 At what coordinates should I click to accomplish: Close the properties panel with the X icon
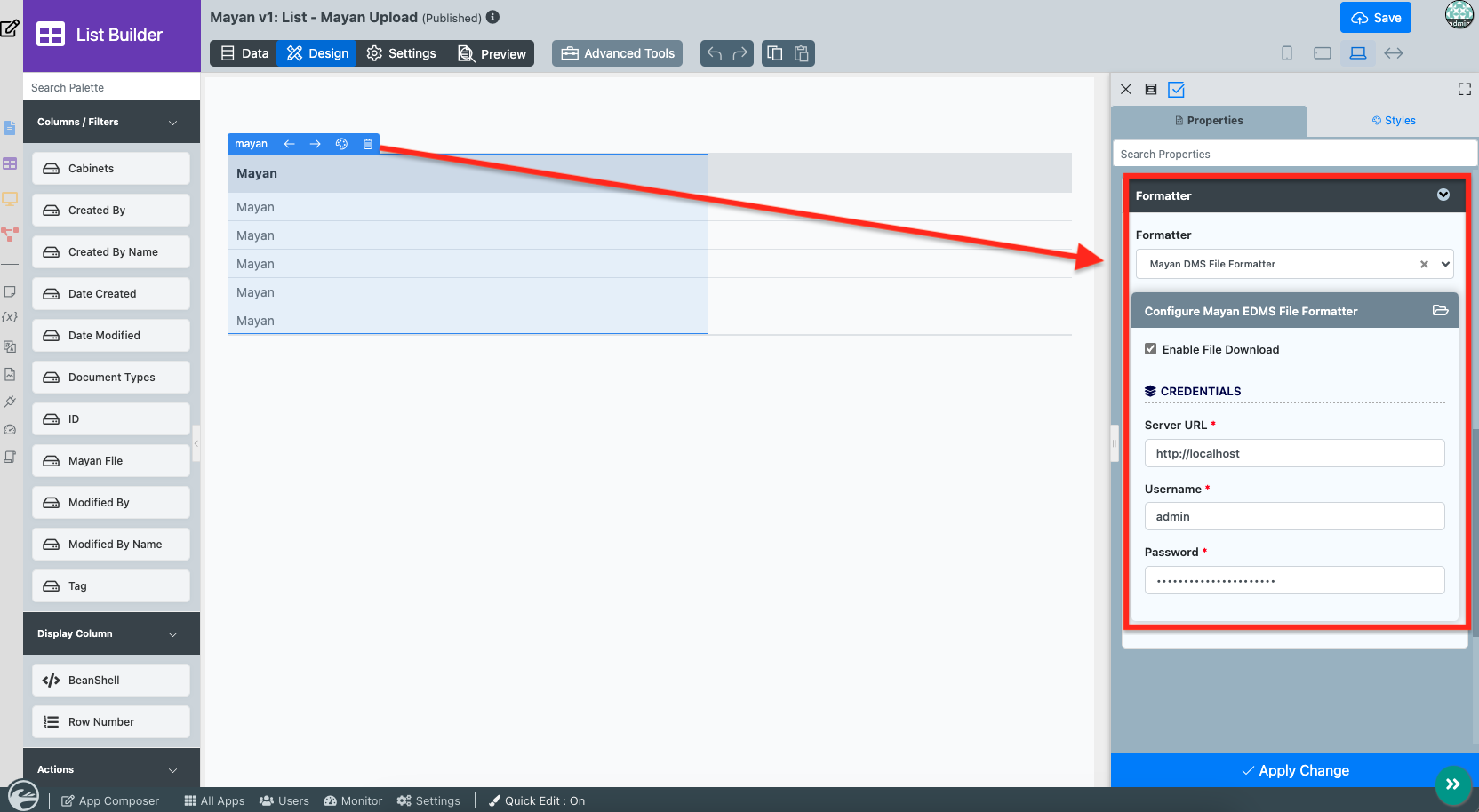pos(1126,89)
